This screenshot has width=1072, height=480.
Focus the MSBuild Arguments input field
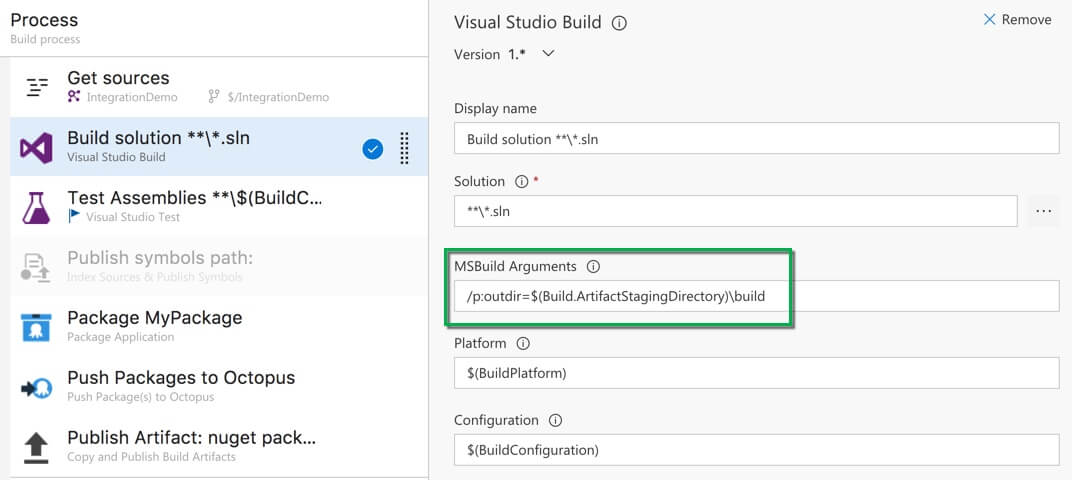[757, 296]
